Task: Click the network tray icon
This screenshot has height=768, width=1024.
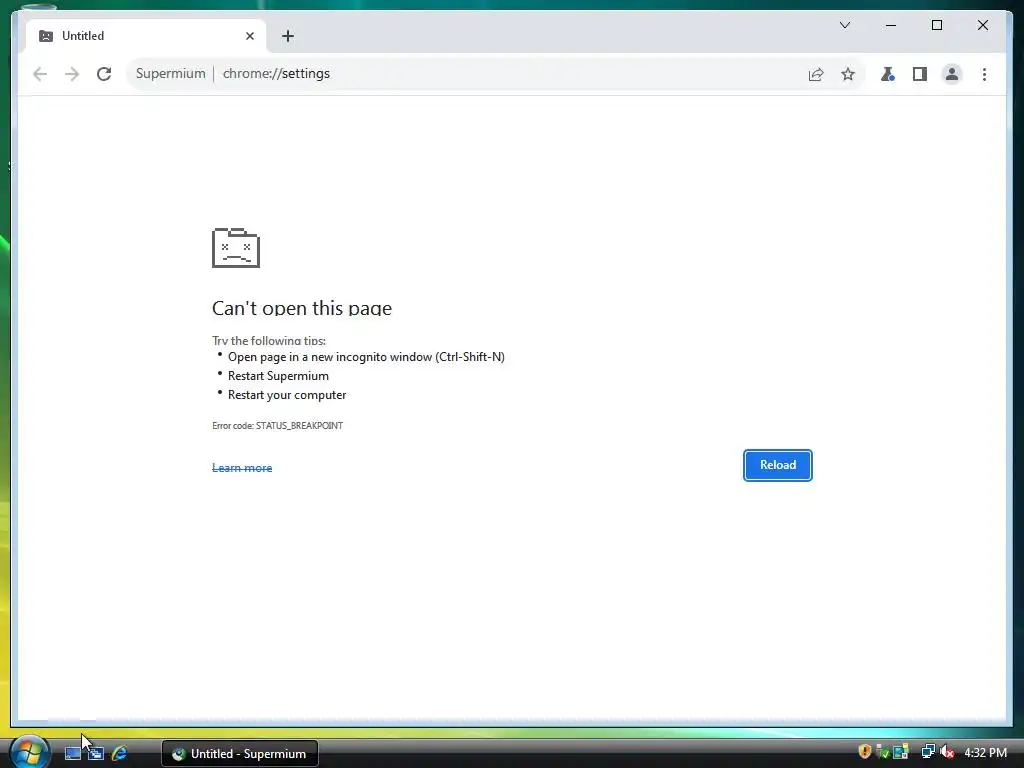Action: pos(927,752)
